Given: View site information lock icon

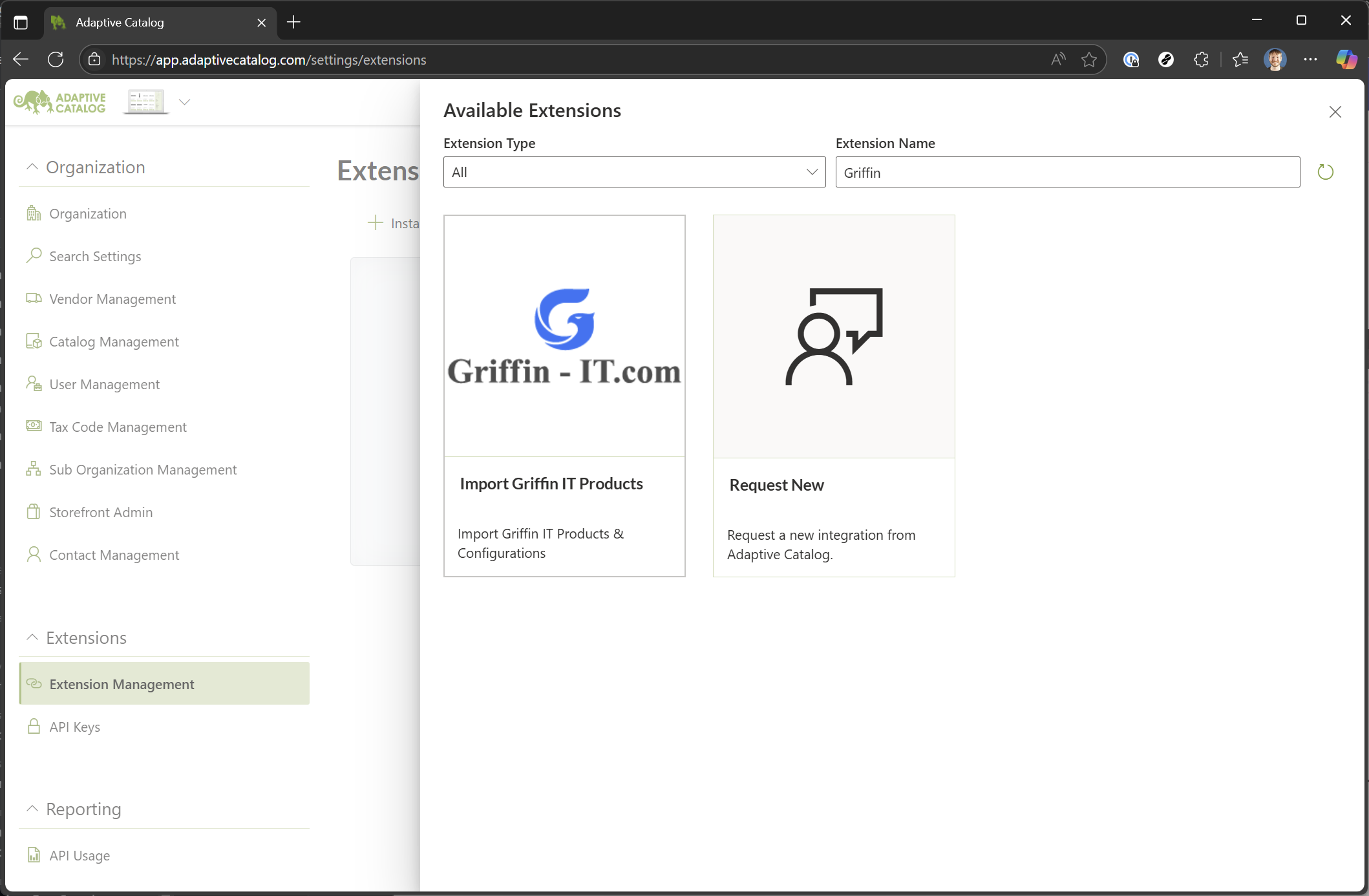Looking at the screenshot, I should pos(94,59).
